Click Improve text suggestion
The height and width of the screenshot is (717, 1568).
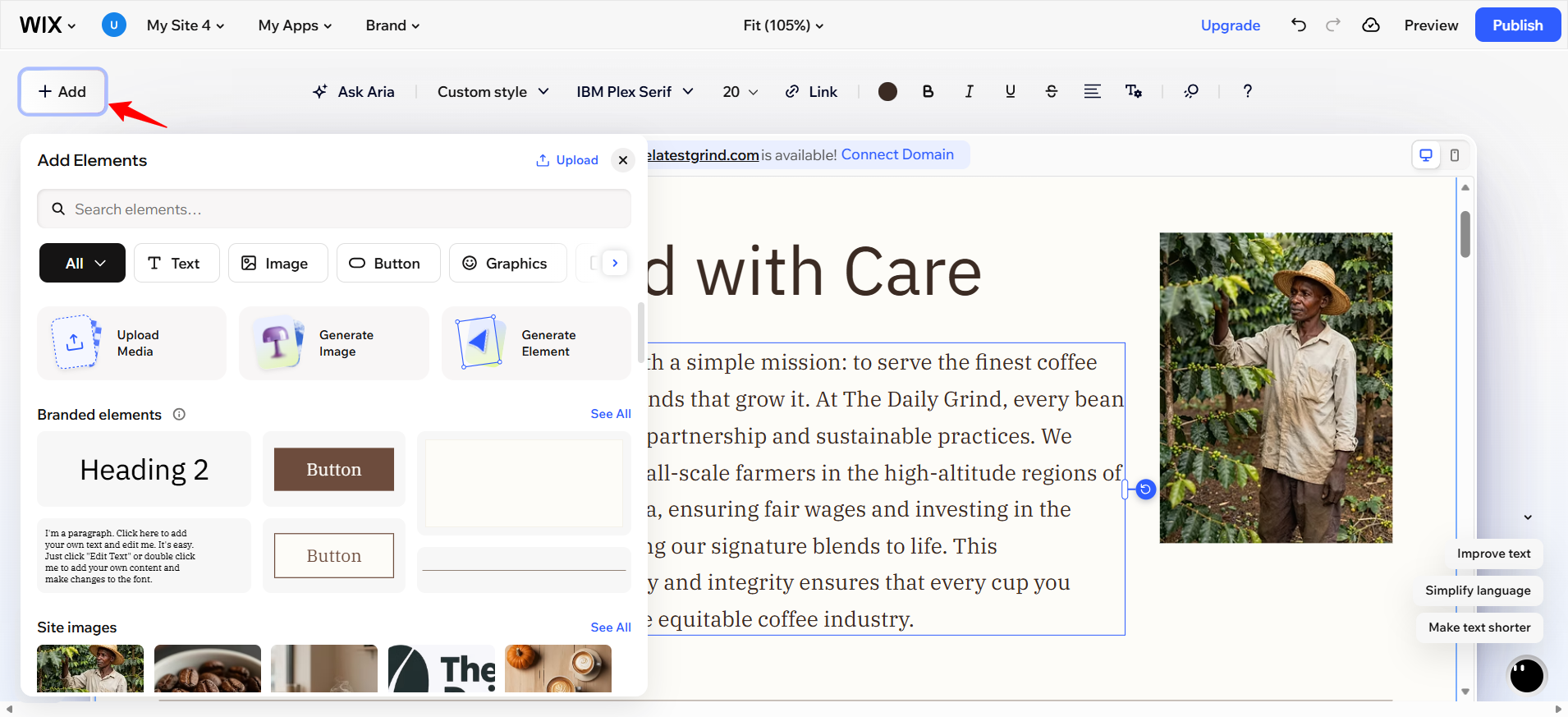[x=1493, y=554]
